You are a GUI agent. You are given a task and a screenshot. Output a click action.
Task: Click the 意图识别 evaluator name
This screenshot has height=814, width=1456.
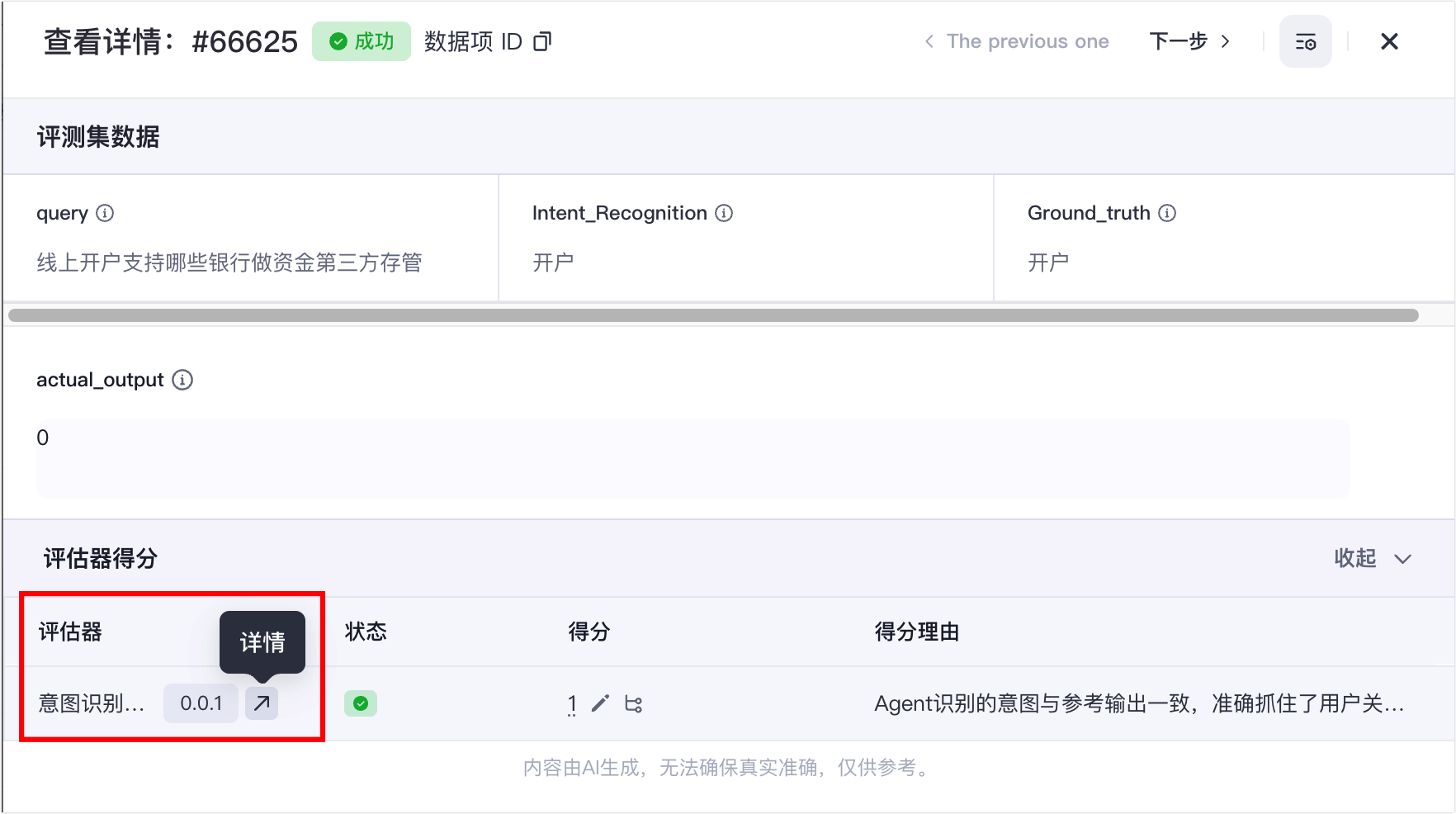(x=92, y=703)
